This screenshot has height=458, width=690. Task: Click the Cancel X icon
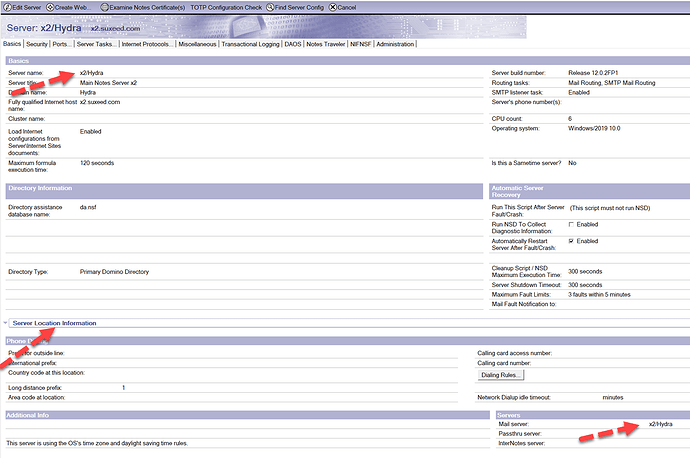(333, 7)
